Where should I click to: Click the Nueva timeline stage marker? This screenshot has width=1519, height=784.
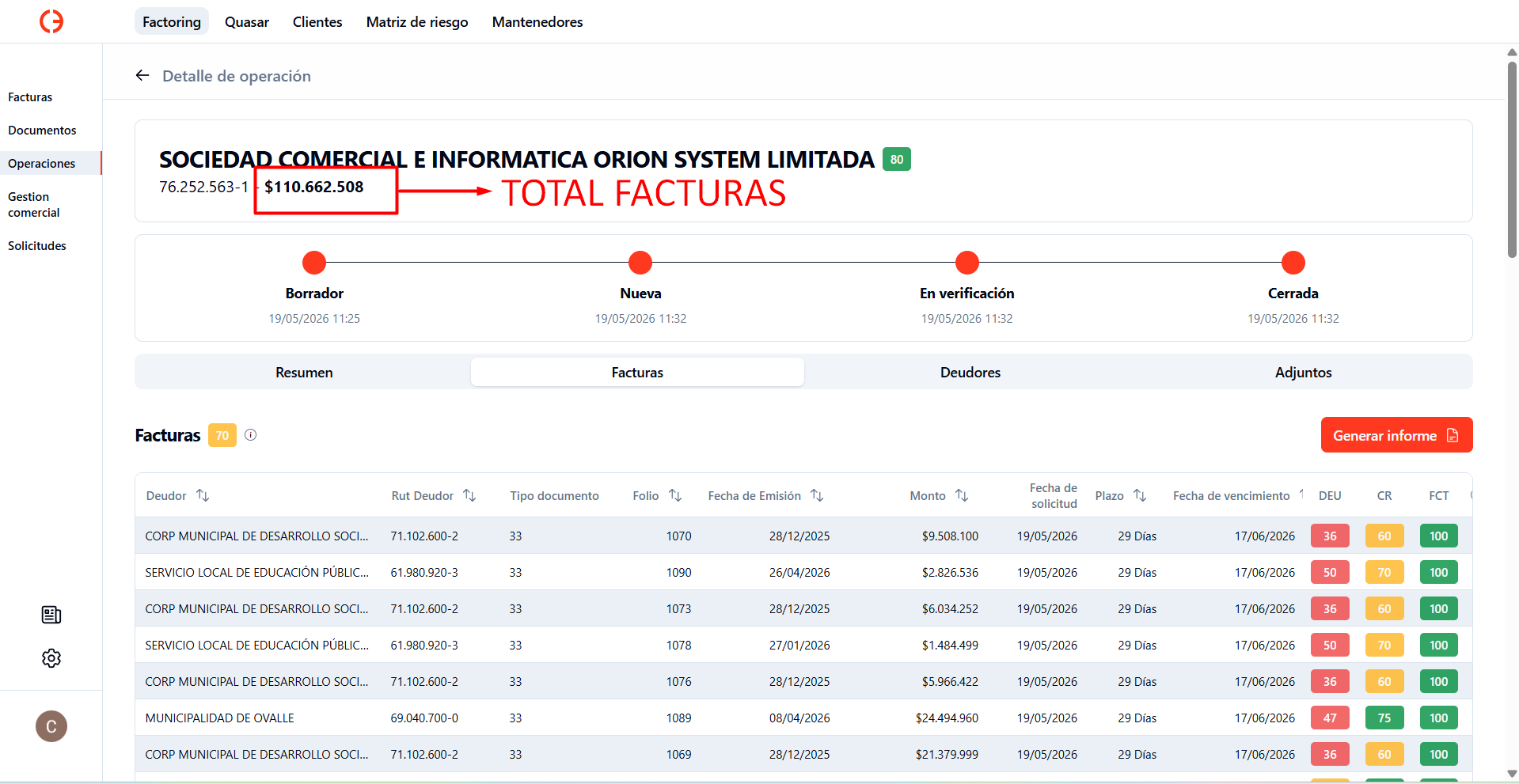pos(640,263)
